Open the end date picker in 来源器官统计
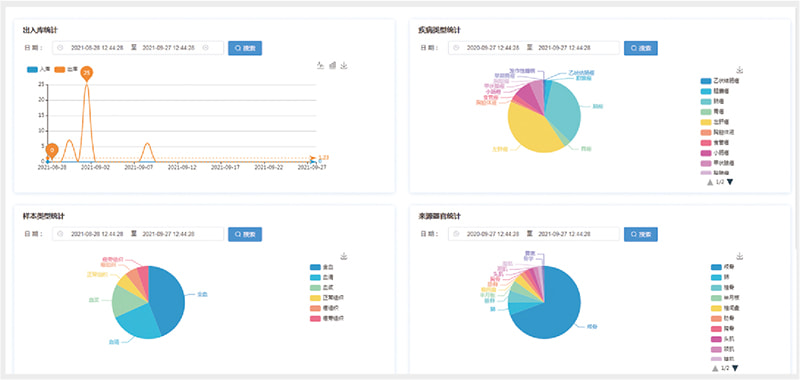This screenshot has height=380, width=800. tap(565, 234)
